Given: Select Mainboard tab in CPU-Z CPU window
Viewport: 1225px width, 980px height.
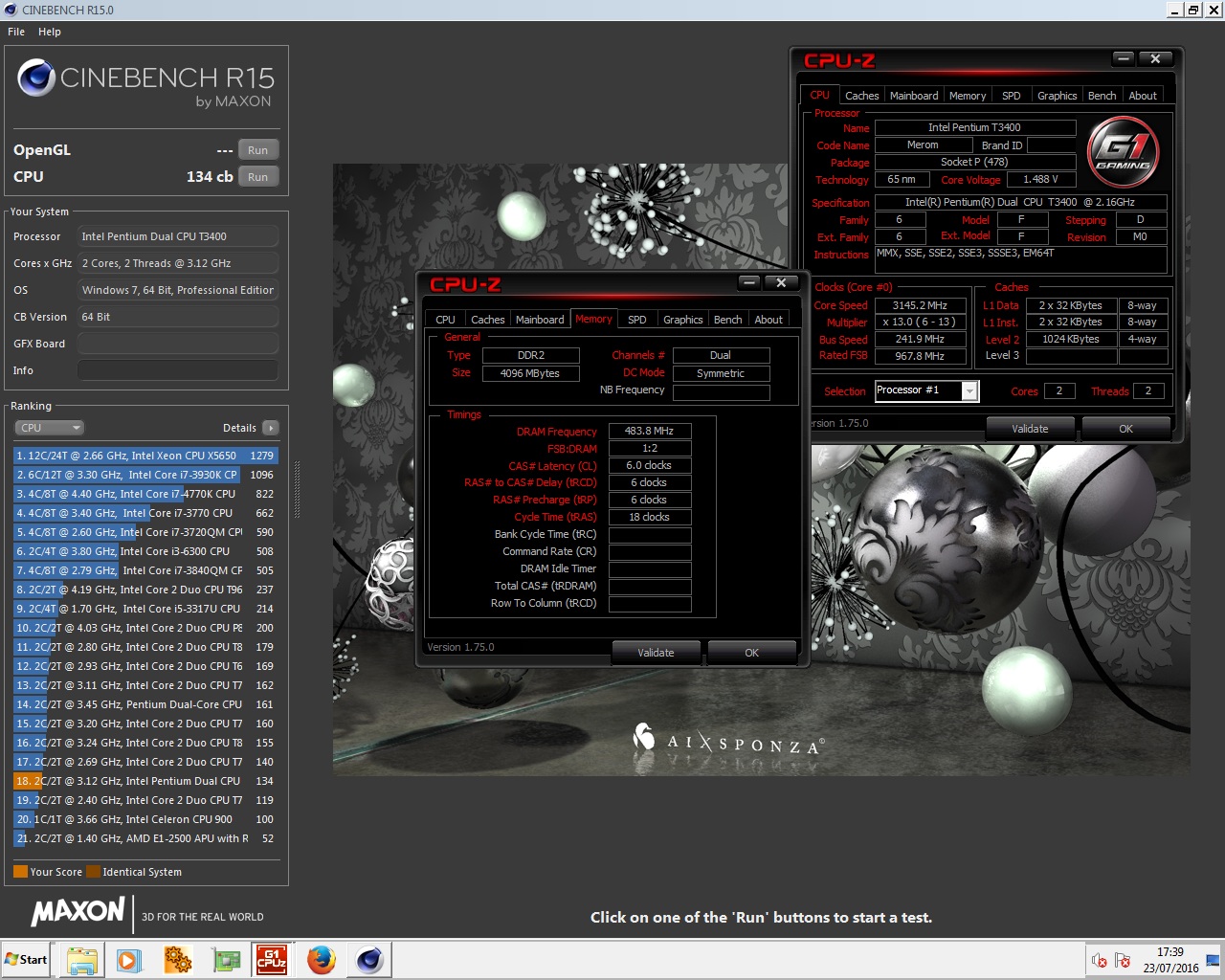Looking at the screenshot, I should click(x=914, y=96).
